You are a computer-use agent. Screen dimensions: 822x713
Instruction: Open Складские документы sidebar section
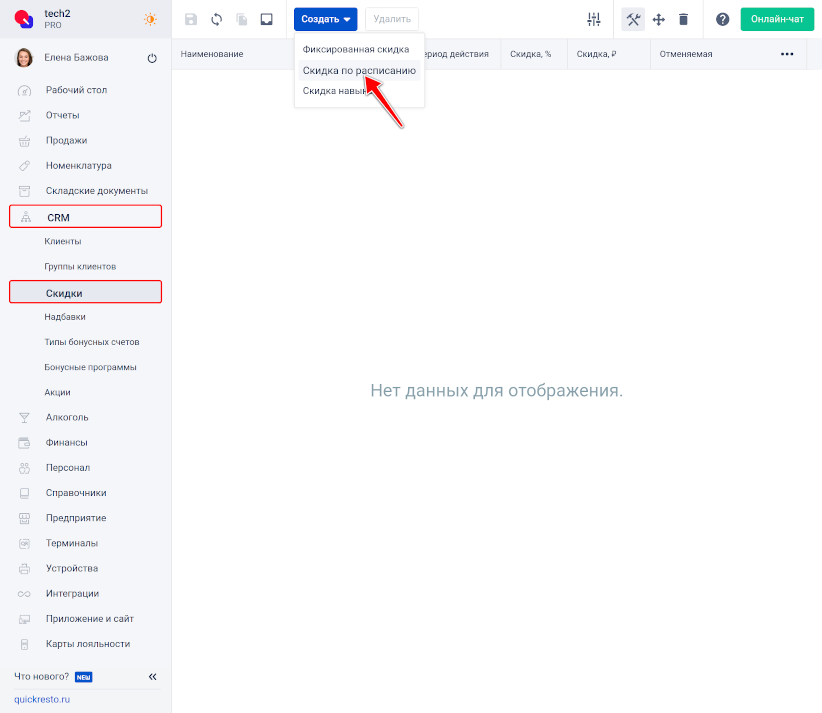tap(97, 191)
